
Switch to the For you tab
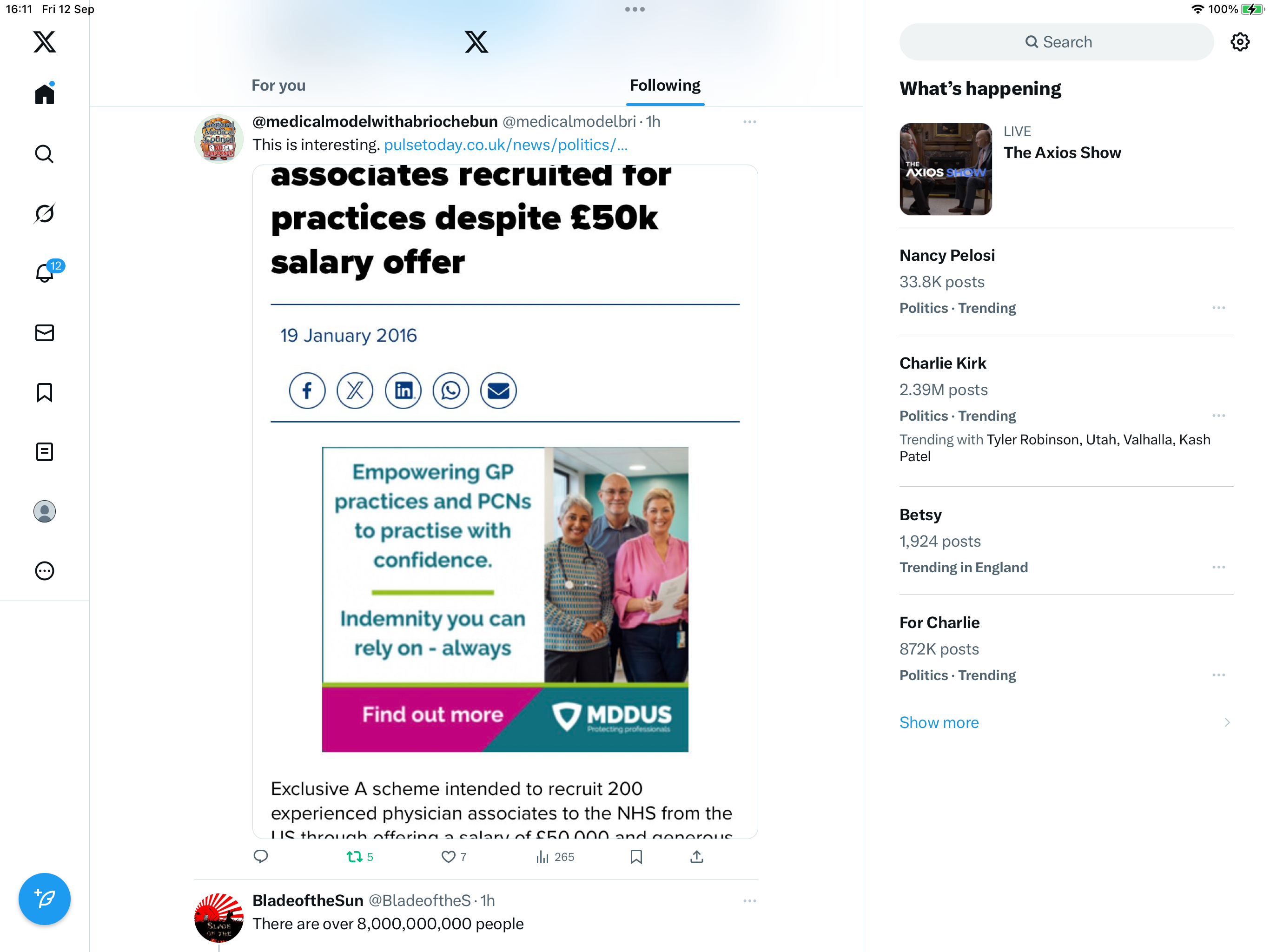click(278, 86)
